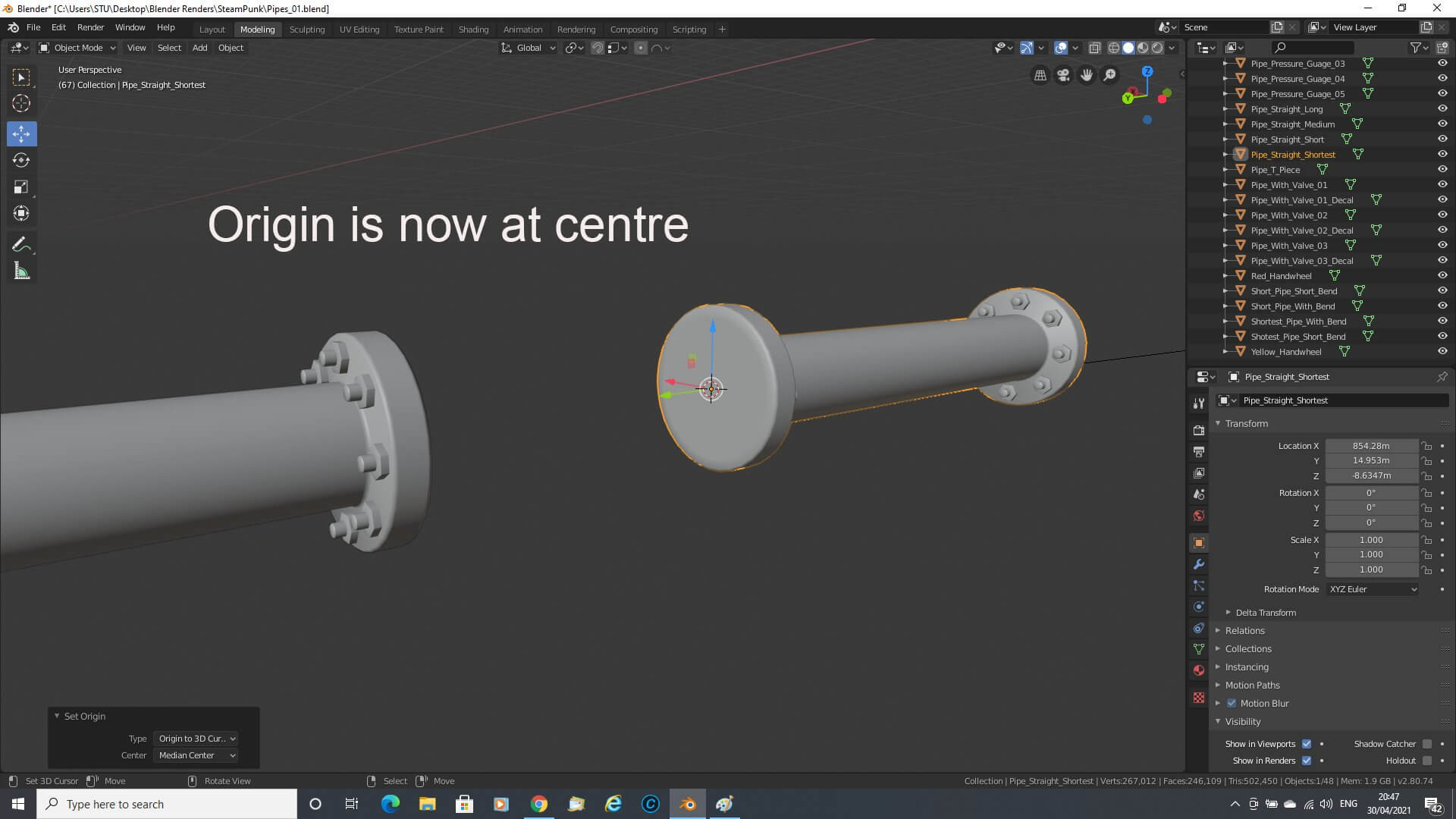Toggle X-ray display in viewport header
This screenshot has height=819, width=1456.
coord(1095,48)
